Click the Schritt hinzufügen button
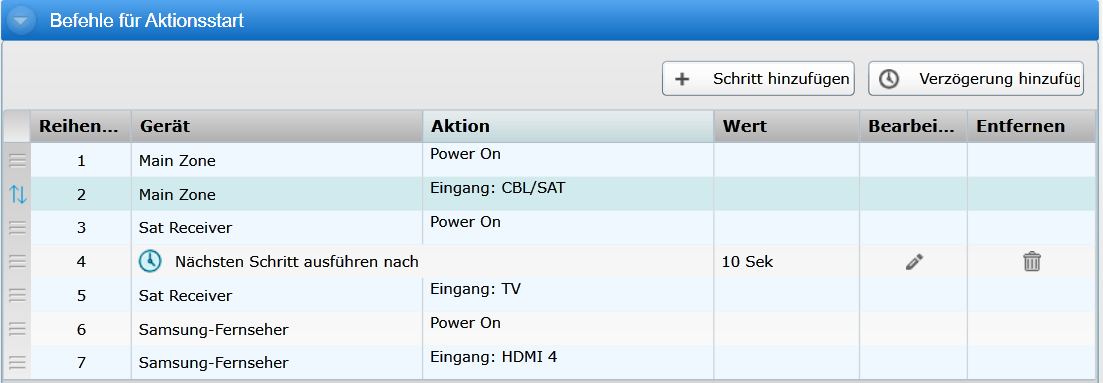The width and height of the screenshot is (1103, 383). click(758, 78)
